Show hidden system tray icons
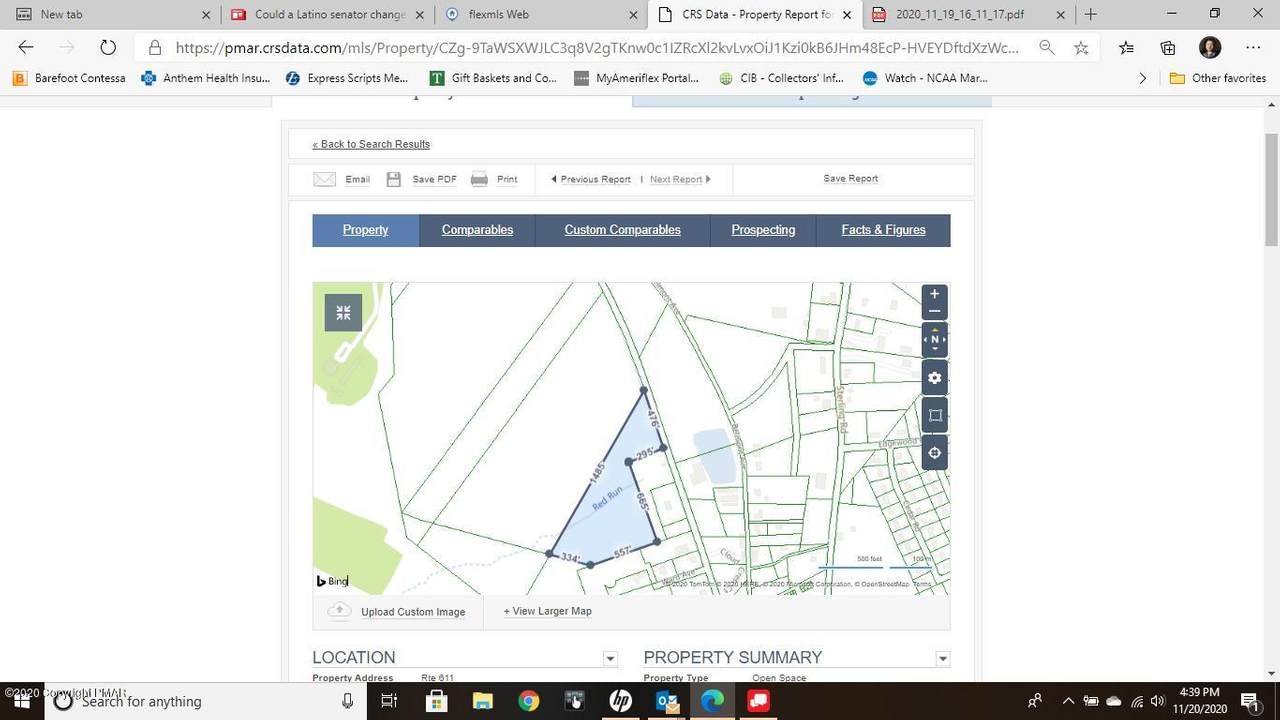The width and height of the screenshot is (1280, 720). (1068, 701)
